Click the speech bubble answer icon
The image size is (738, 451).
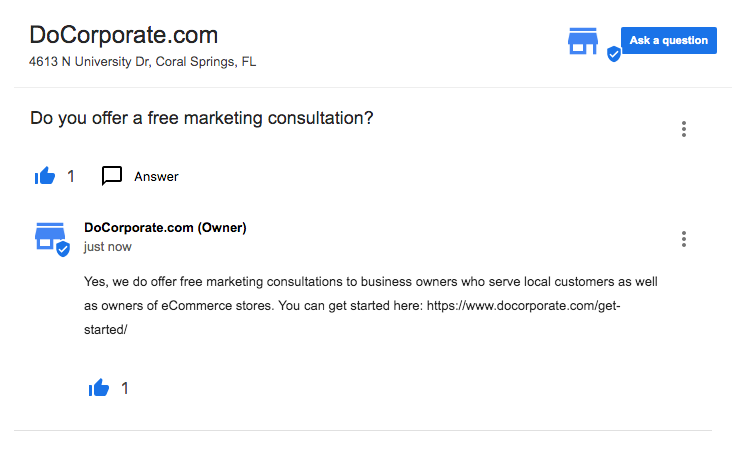[112, 176]
